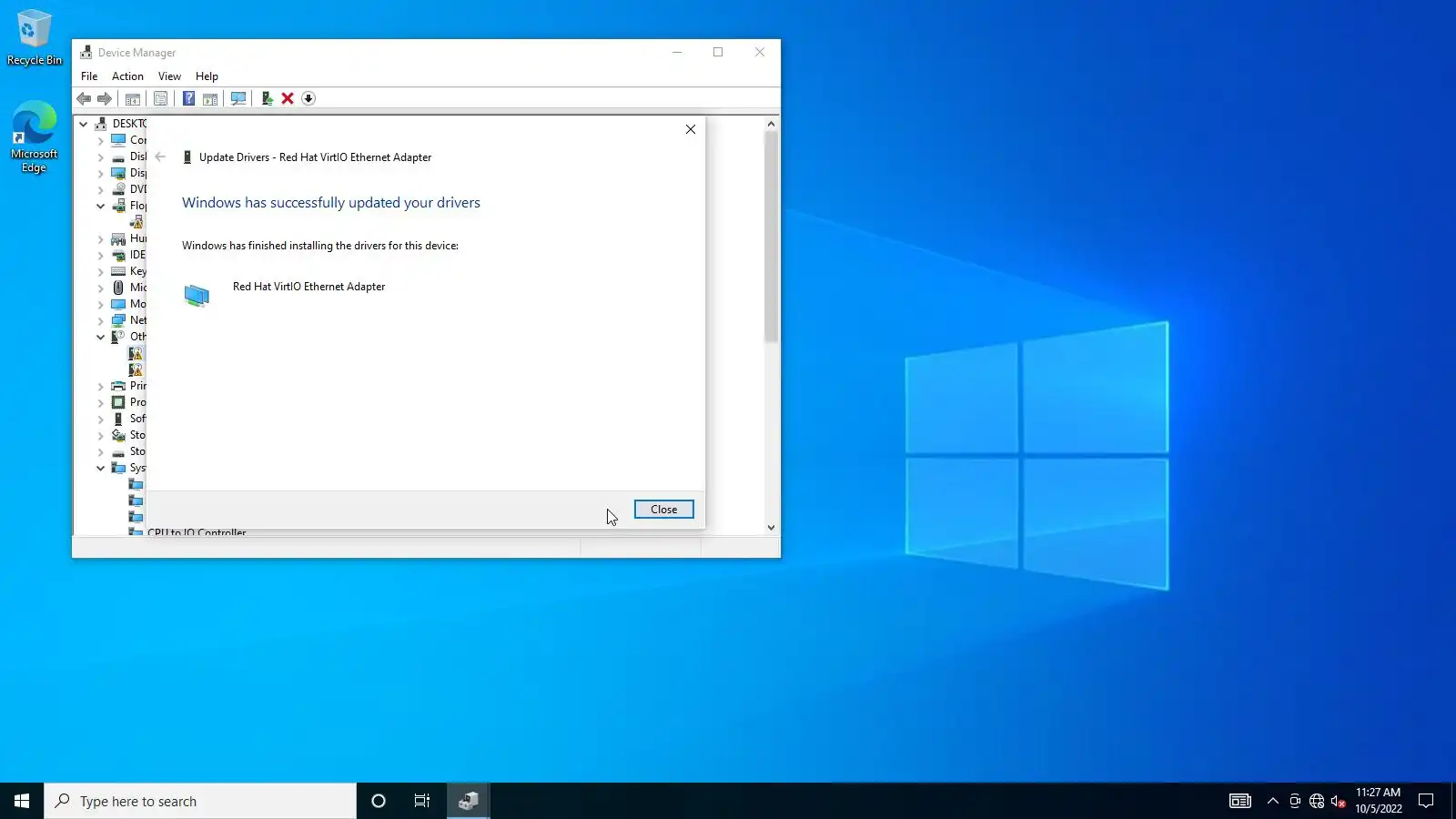This screenshot has width=1456, height=819.
Task: Click the Device Manager taskbar button
Action: (469, 801)
